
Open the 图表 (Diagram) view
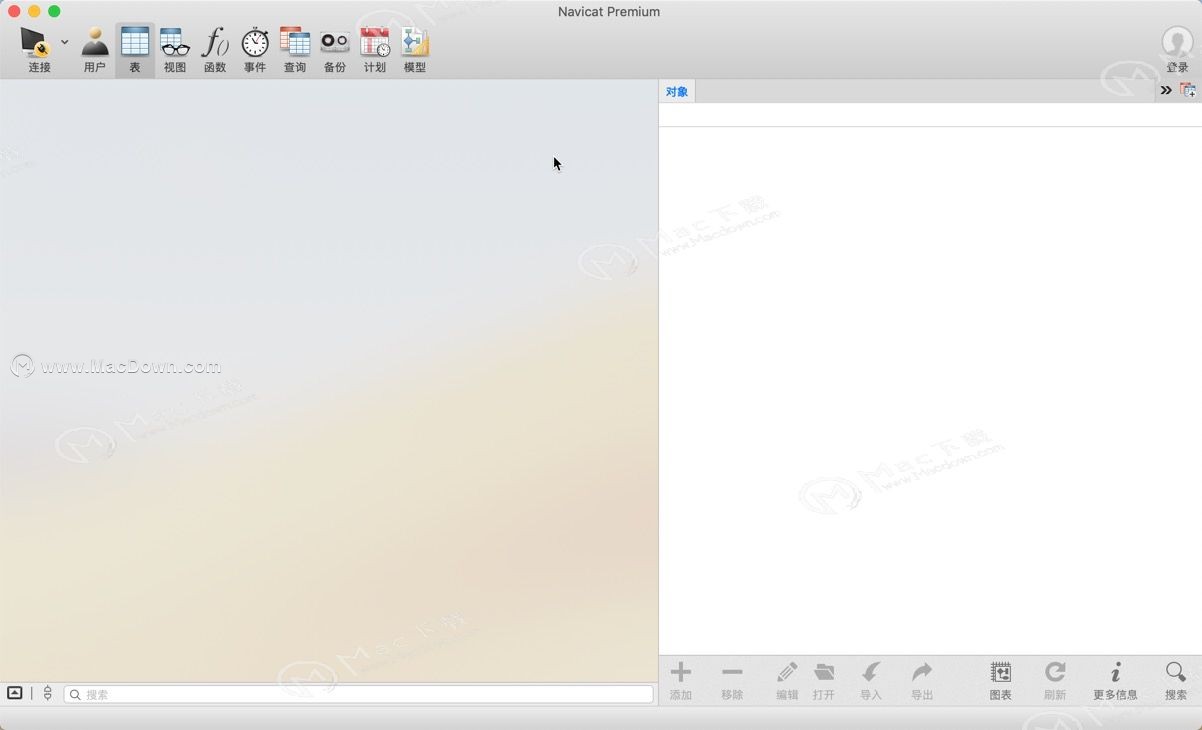tap(1000, 681)
